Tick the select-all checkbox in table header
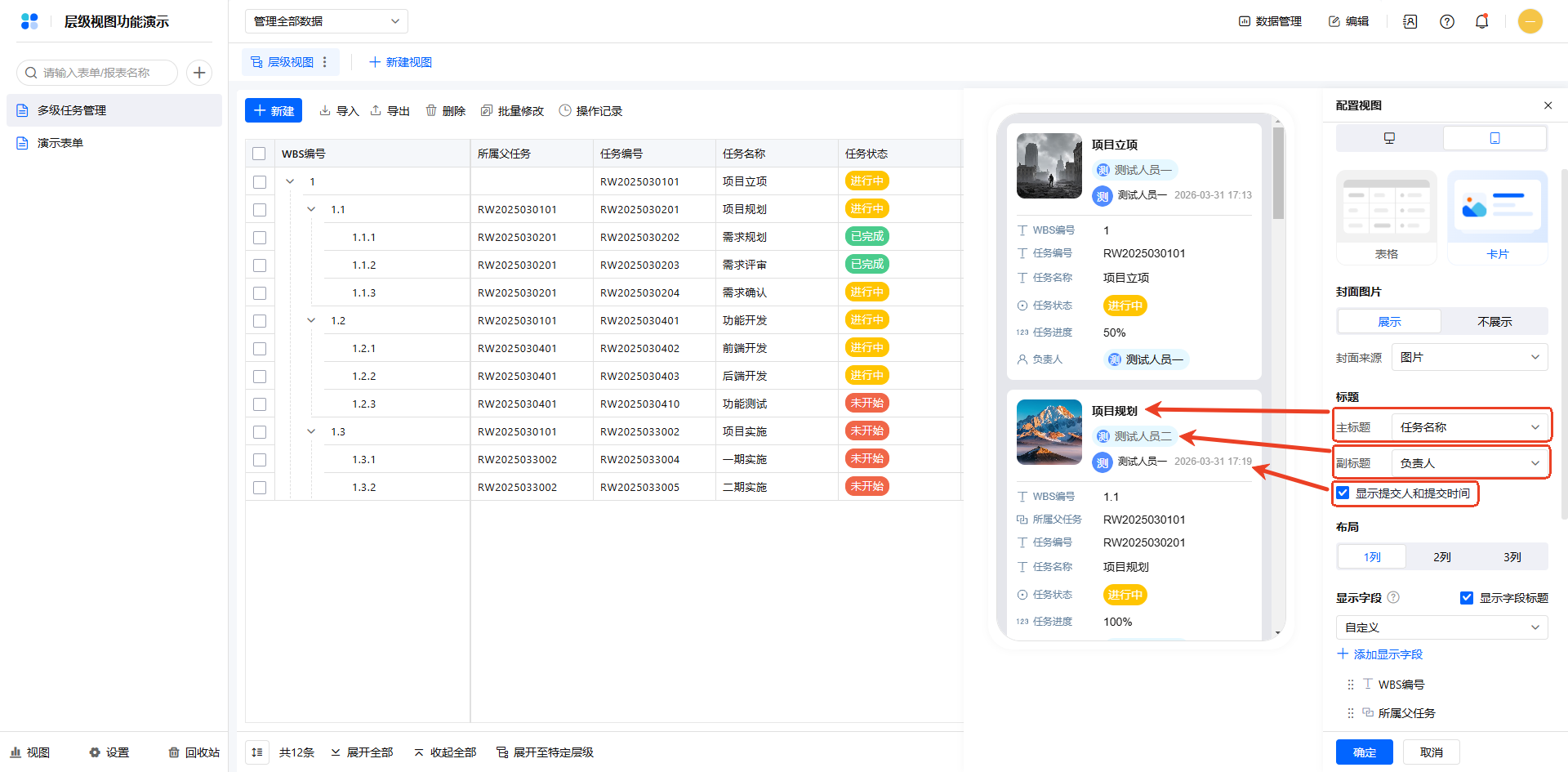The width and height of the screenshot is (1568, 772). pos(260,154)
